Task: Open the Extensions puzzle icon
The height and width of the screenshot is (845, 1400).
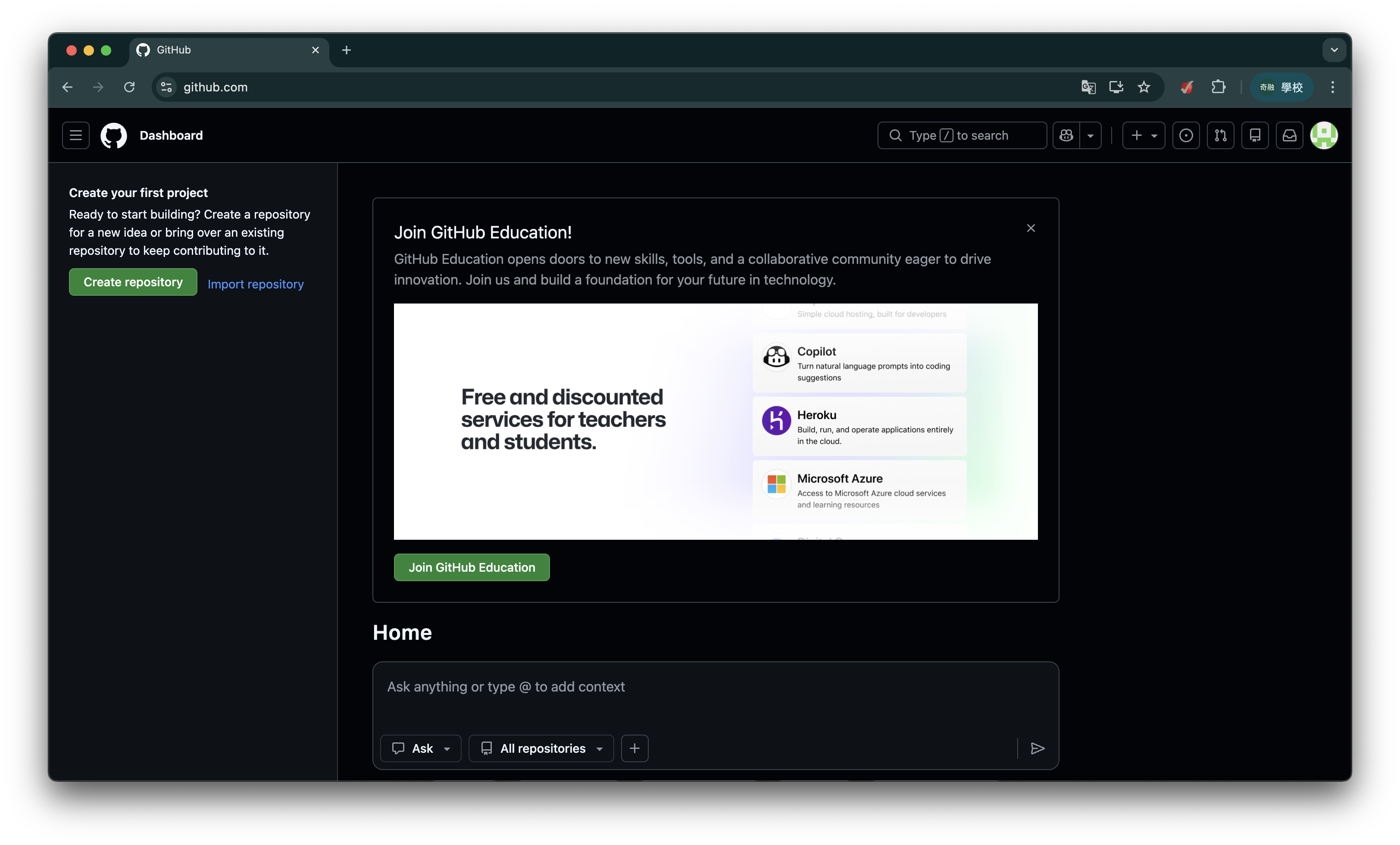Action: [1218, 87]
